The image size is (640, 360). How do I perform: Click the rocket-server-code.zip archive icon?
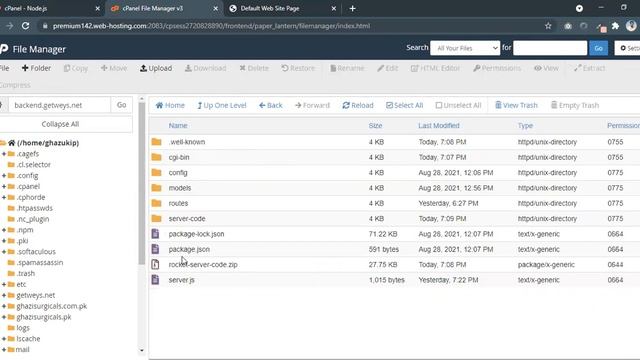pos(155,264)
